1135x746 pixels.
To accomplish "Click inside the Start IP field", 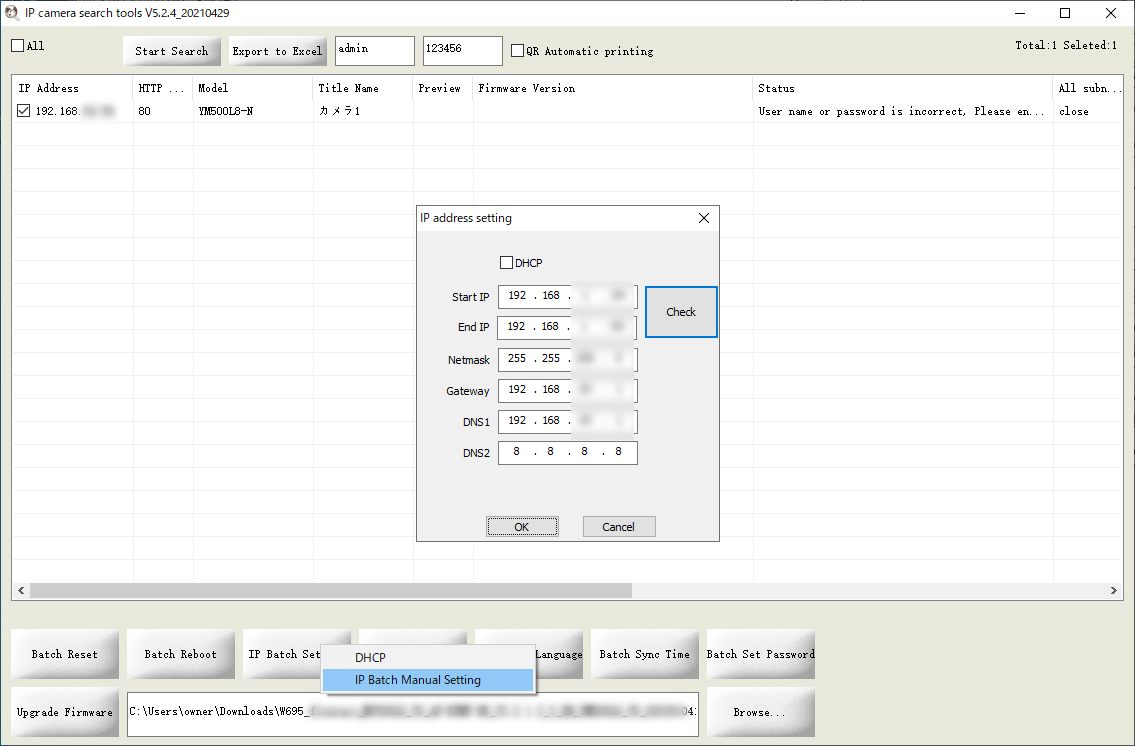I will click(568, 296).
